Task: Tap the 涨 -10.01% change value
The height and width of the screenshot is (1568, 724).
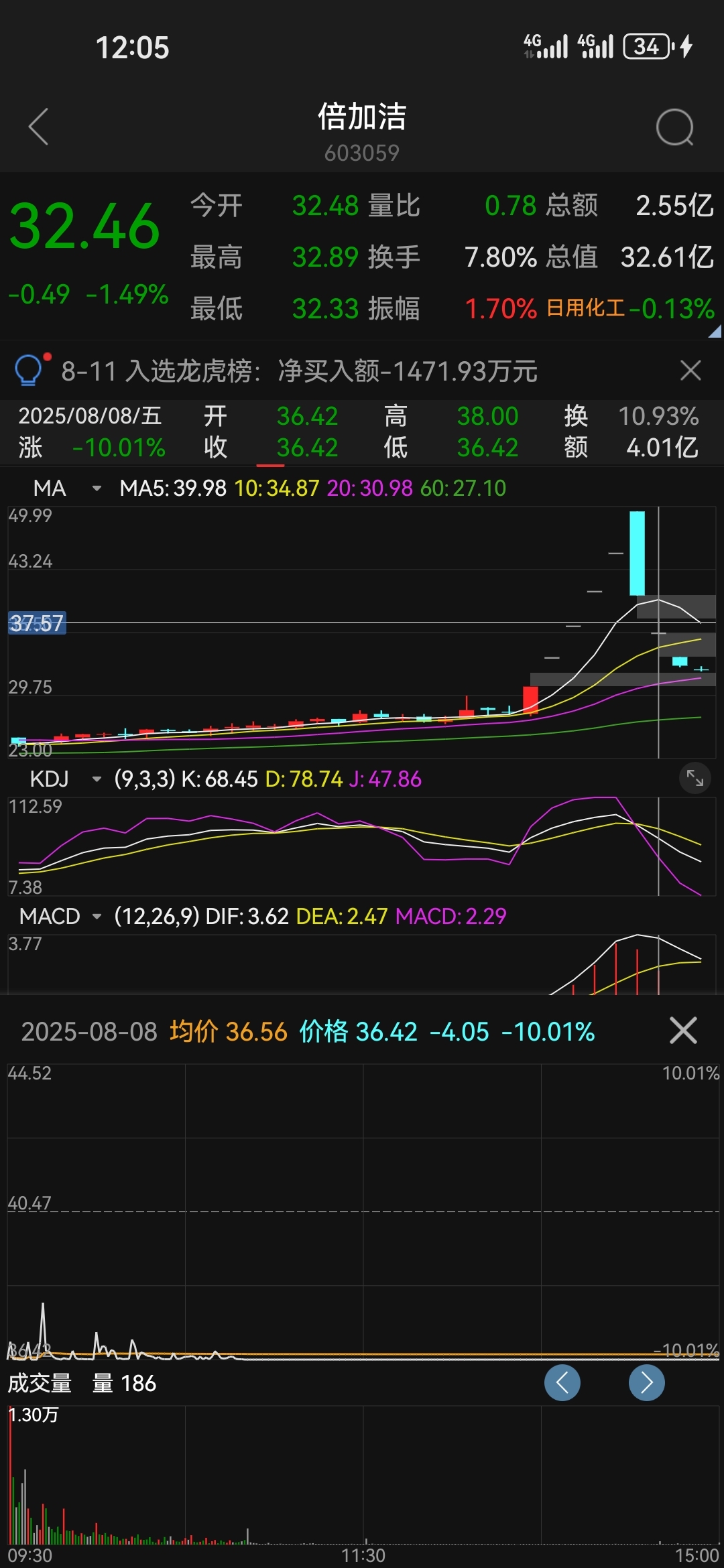Action: (x=119, y=447)
